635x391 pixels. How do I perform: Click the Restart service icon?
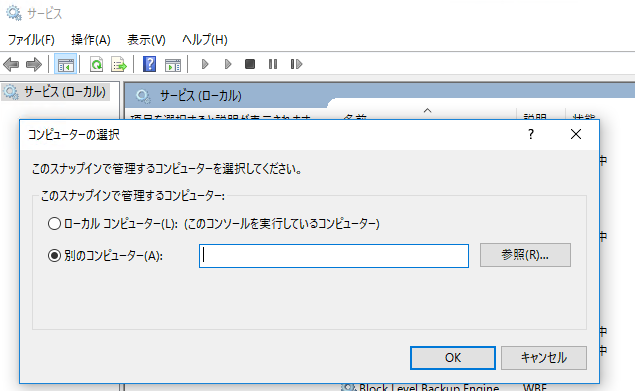(x=296, y=64)
